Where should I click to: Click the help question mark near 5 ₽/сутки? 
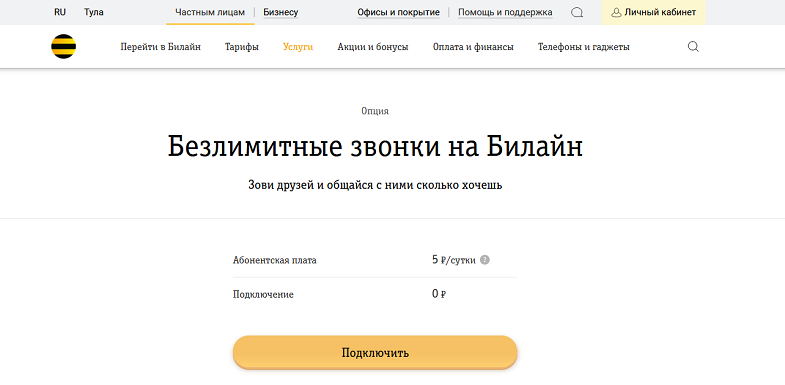tap(485, 260)
